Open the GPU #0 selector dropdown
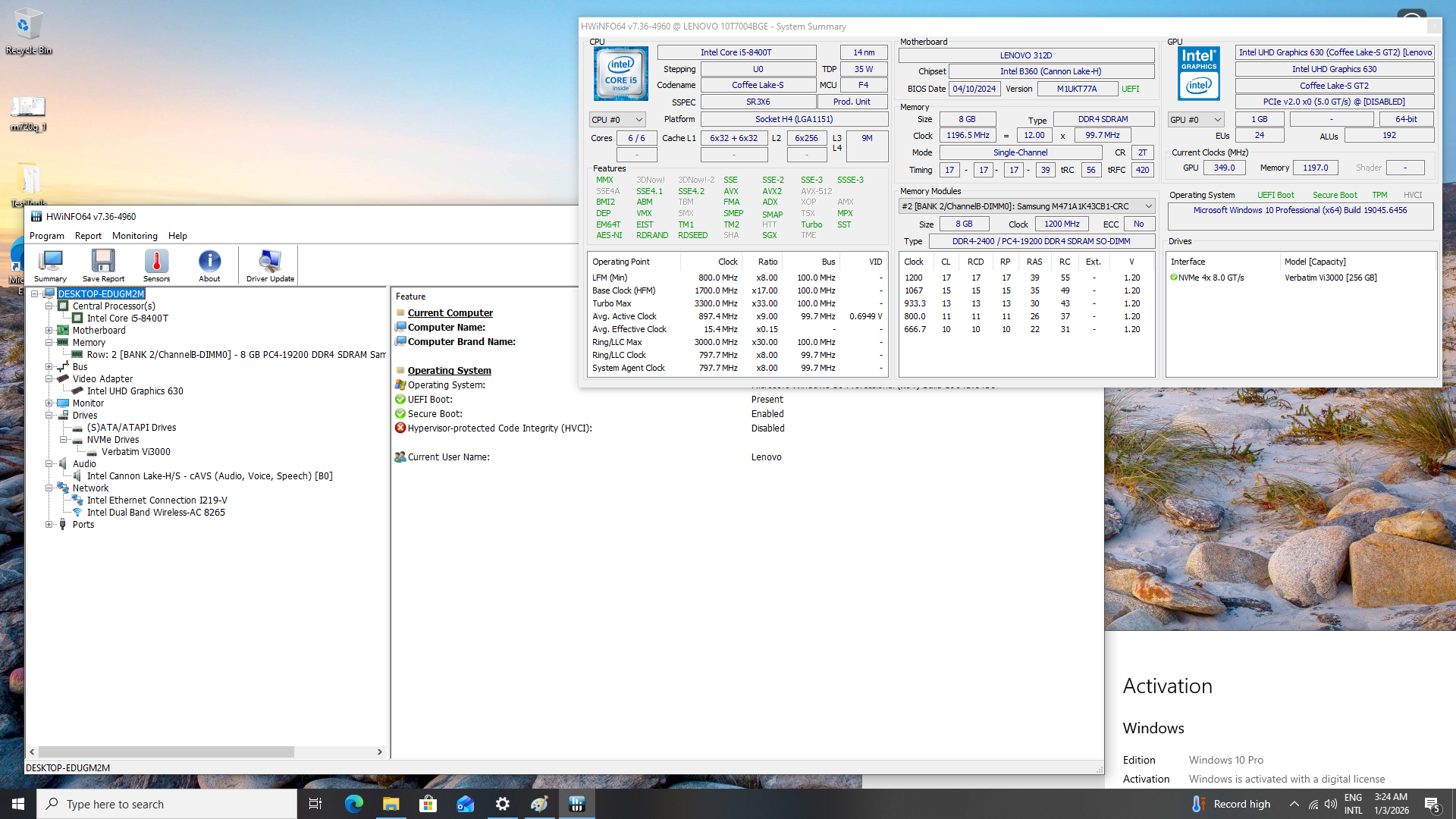1456x819 pixels. tap(1196, 120)
